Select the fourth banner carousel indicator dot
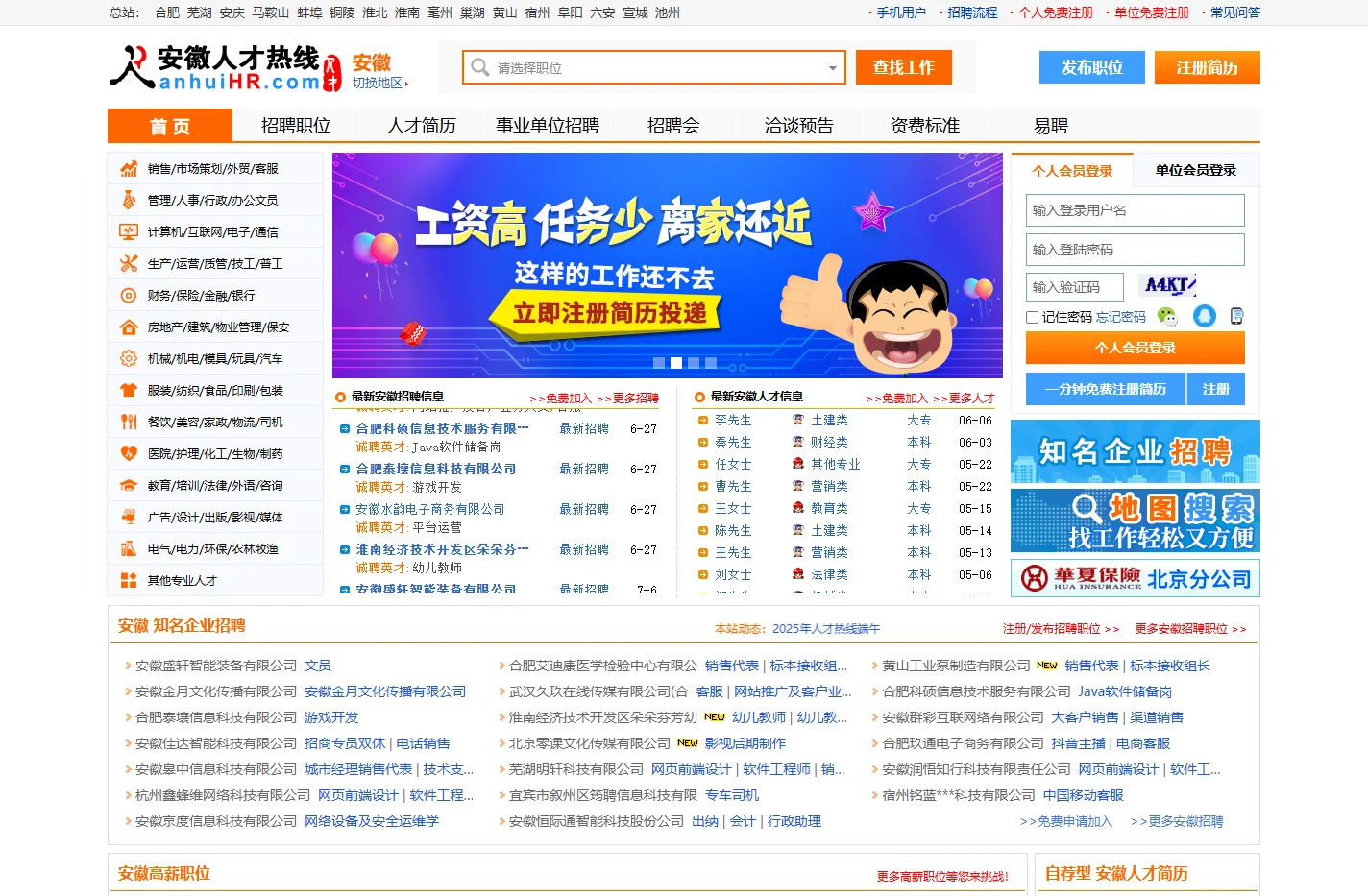Viewport: 1368px width, 896px height. point(711,363)
